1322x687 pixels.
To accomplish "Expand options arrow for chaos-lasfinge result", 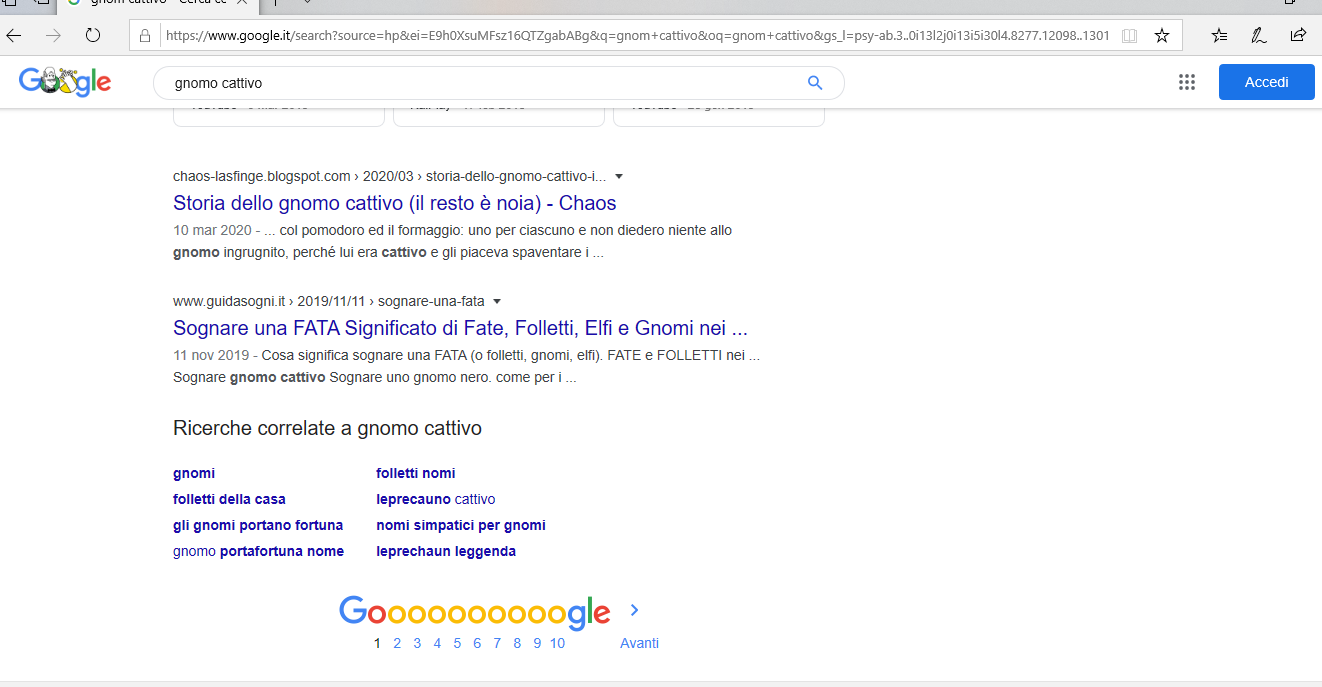I will click(619, 176).
